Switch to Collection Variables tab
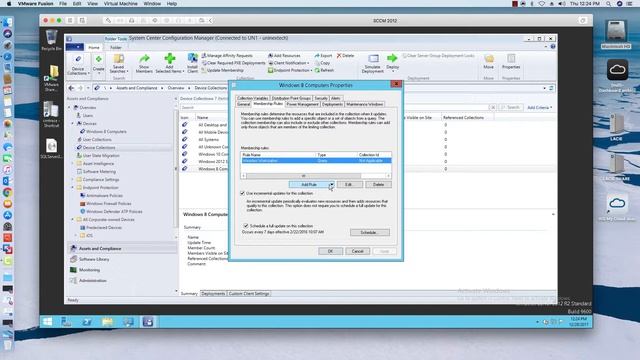 pyautogui.click(x=253, y=98)
